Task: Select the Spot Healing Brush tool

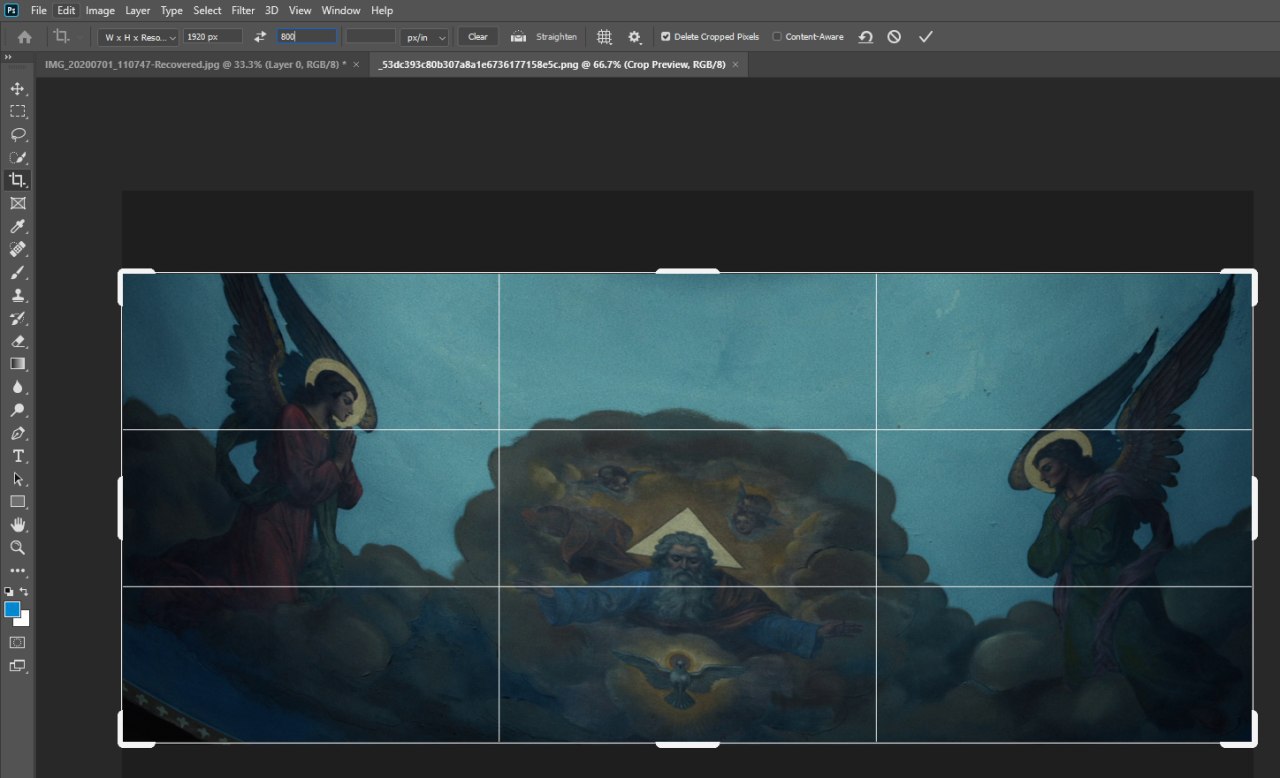Action: (x=17, y=249)
